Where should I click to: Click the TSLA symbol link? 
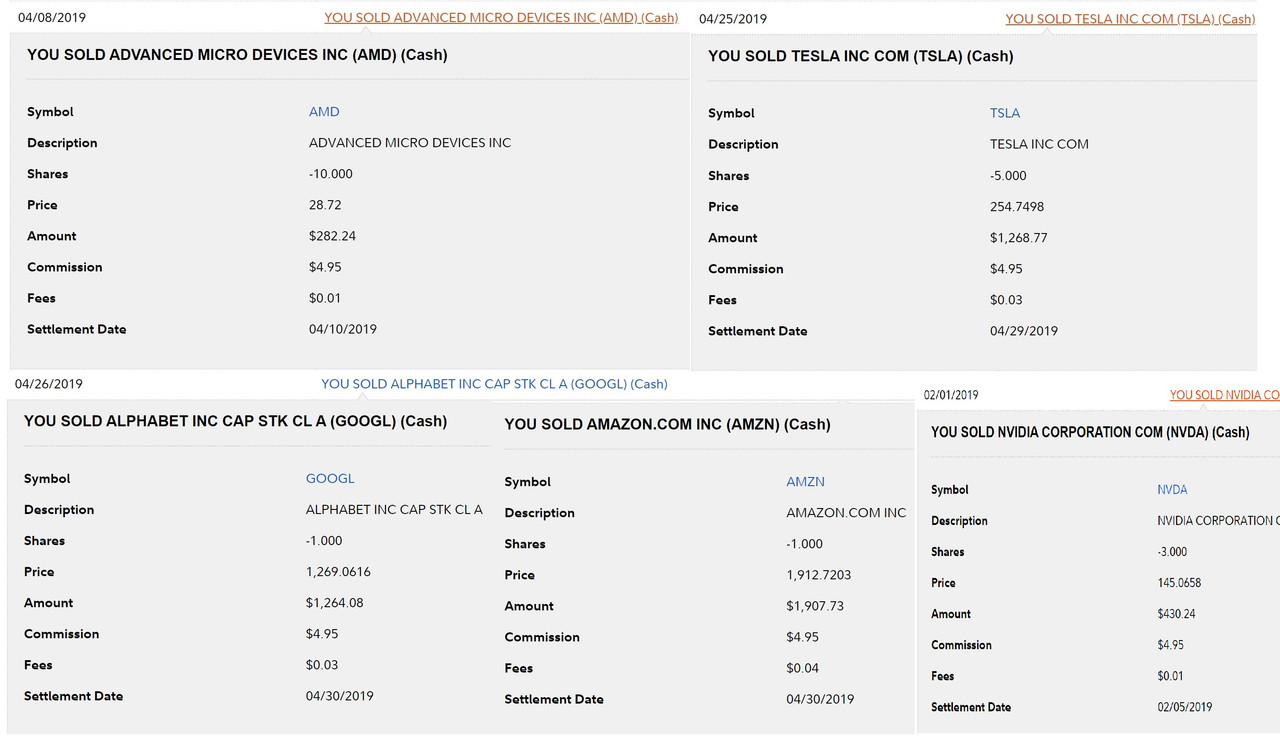pyautogui.click(x=1005, y=113)
